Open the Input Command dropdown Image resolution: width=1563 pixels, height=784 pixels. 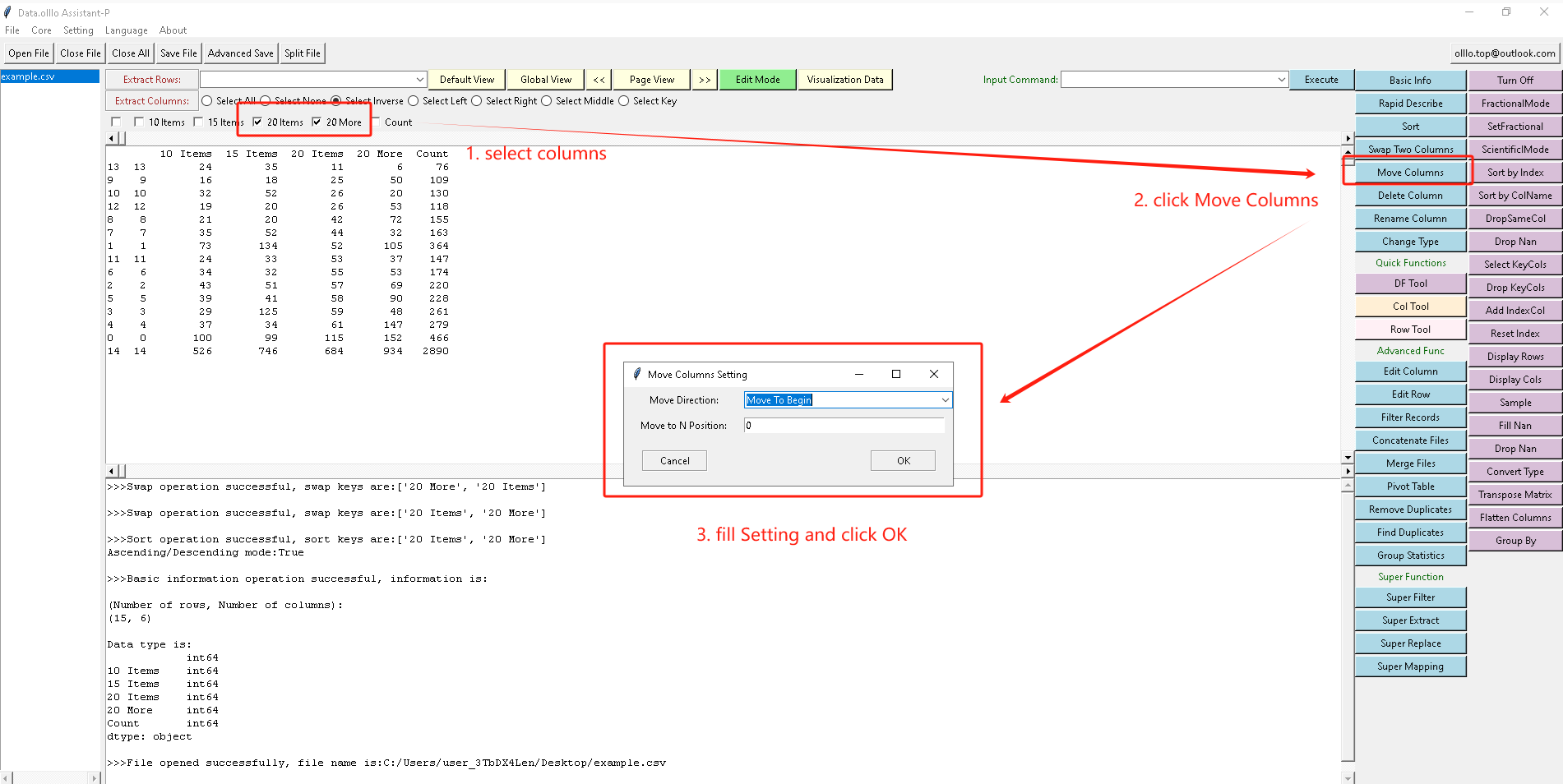(x=1281, y=80)
